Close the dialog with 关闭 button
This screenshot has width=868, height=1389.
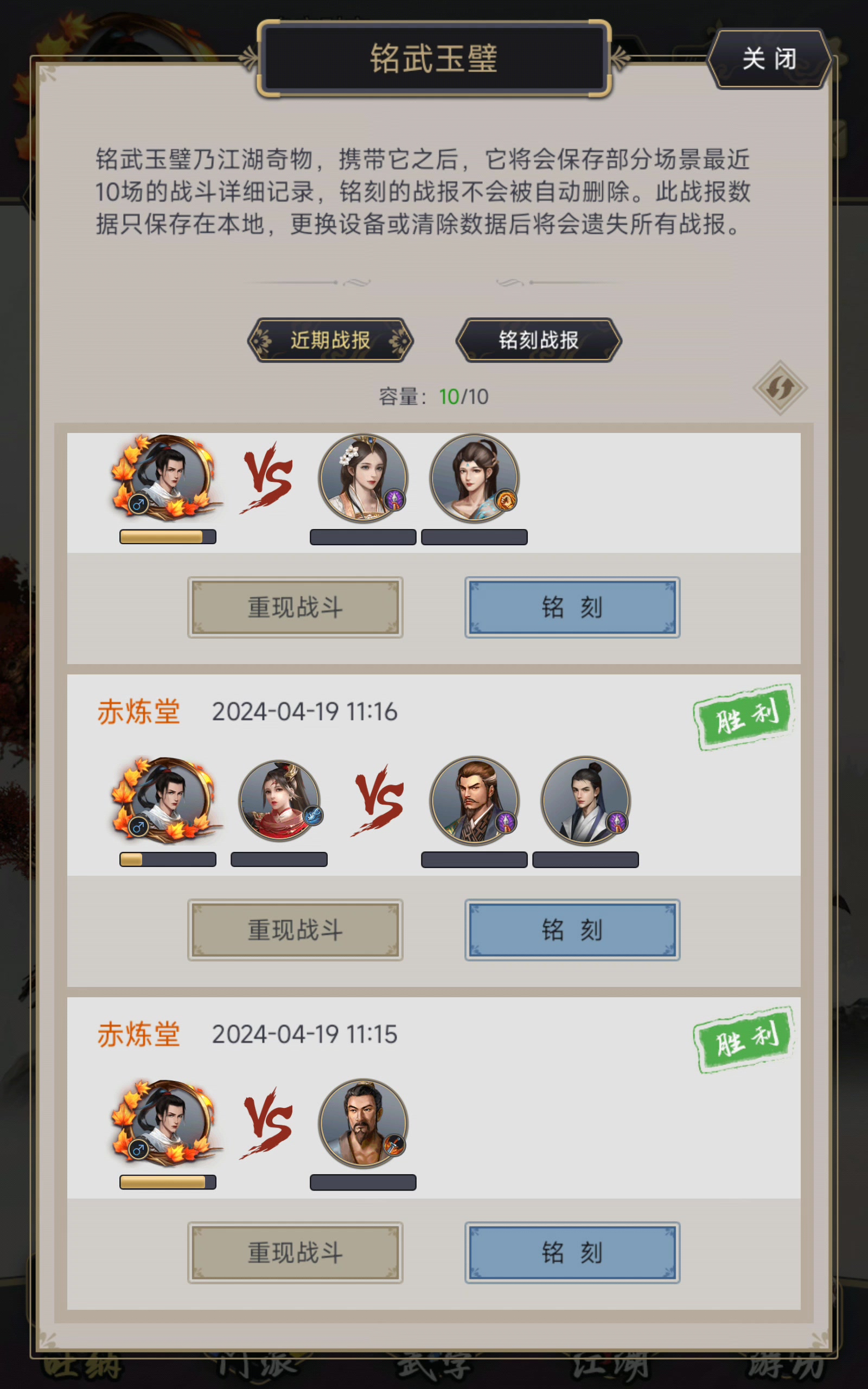(769, 59)
